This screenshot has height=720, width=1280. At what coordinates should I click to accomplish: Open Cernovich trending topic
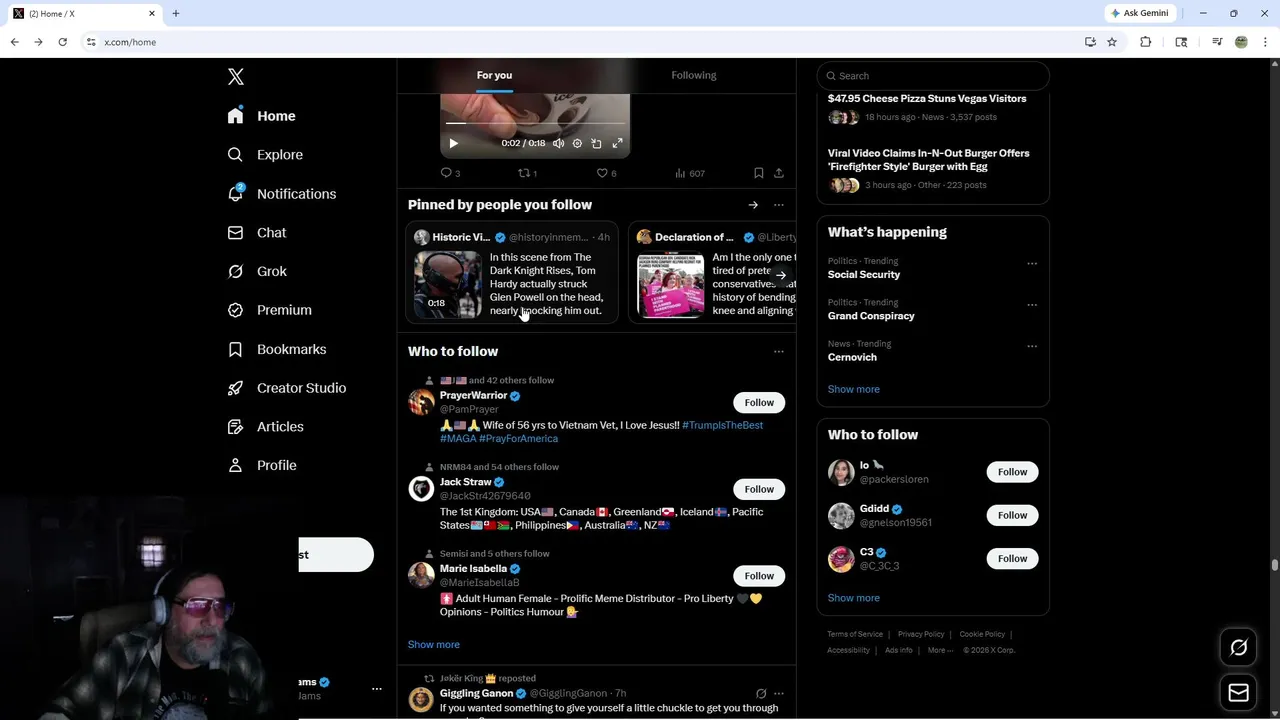(852, 357)
